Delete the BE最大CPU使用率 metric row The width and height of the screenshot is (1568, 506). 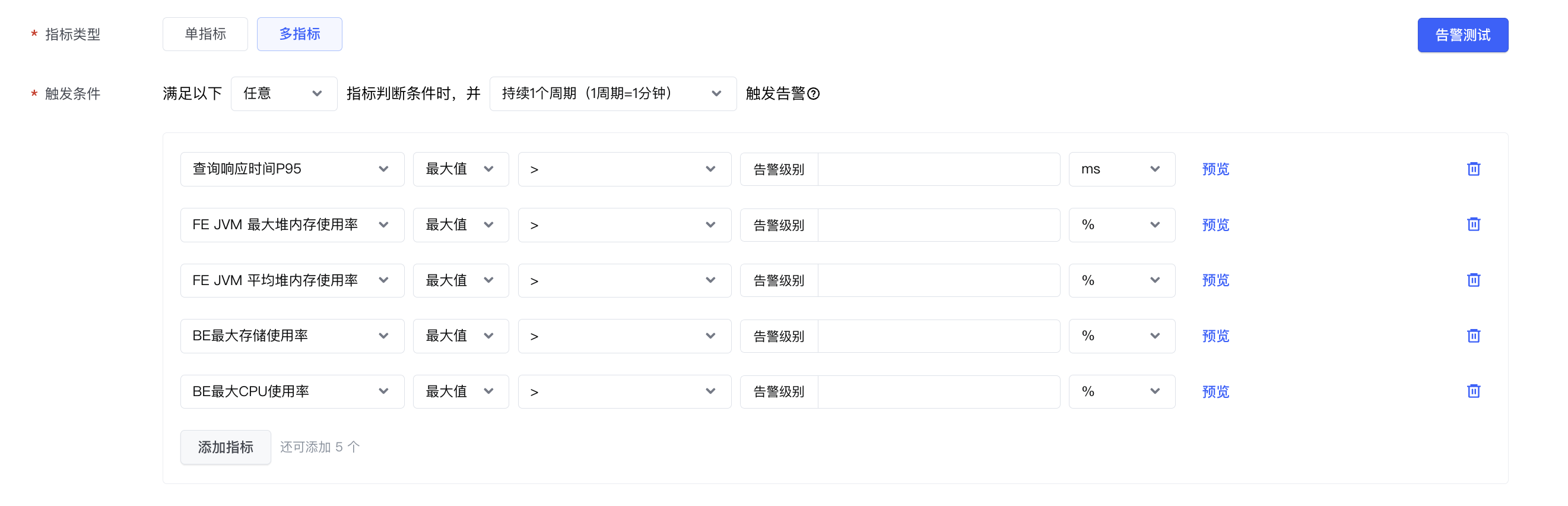[x=1473, y=391]
